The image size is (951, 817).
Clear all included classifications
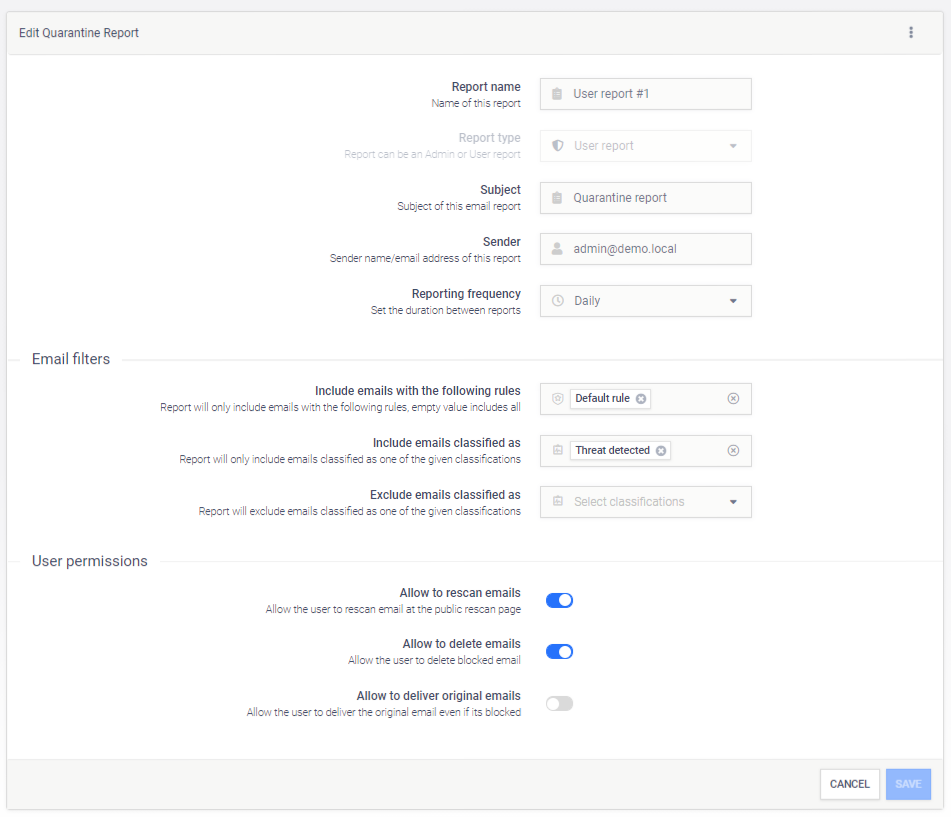coord(733,451)
